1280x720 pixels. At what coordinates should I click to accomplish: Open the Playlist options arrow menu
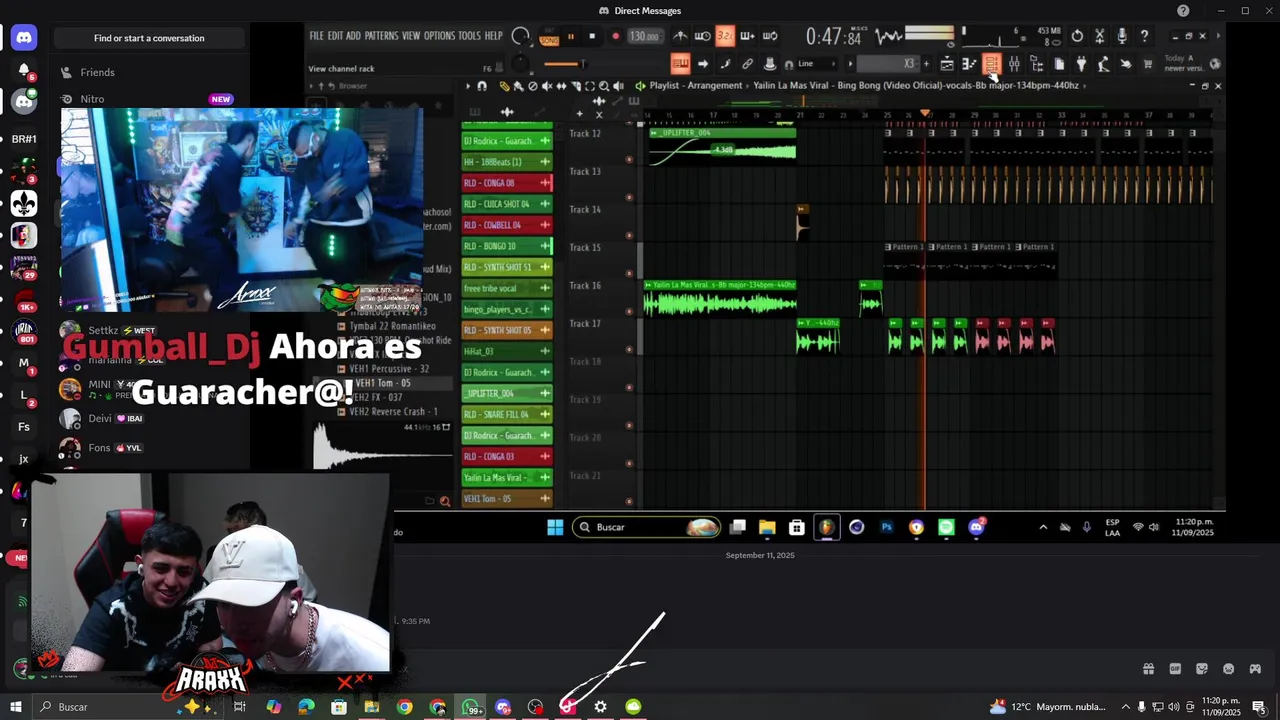468,86
